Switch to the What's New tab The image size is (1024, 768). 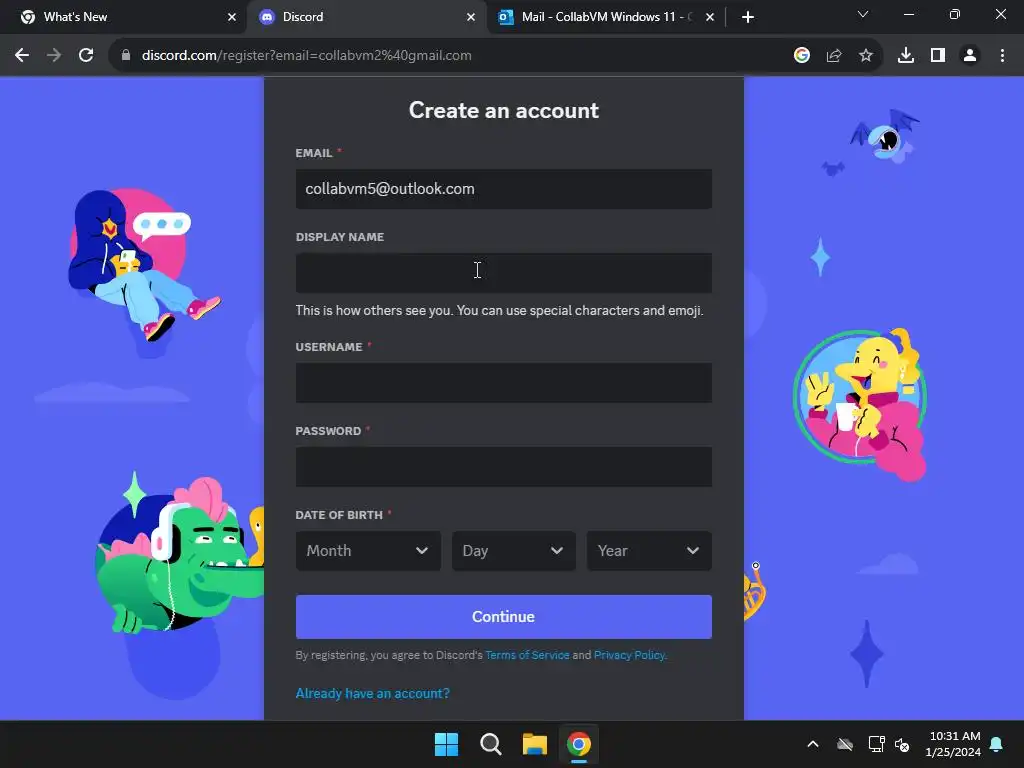pyautogui.click(x=124, y=17)
